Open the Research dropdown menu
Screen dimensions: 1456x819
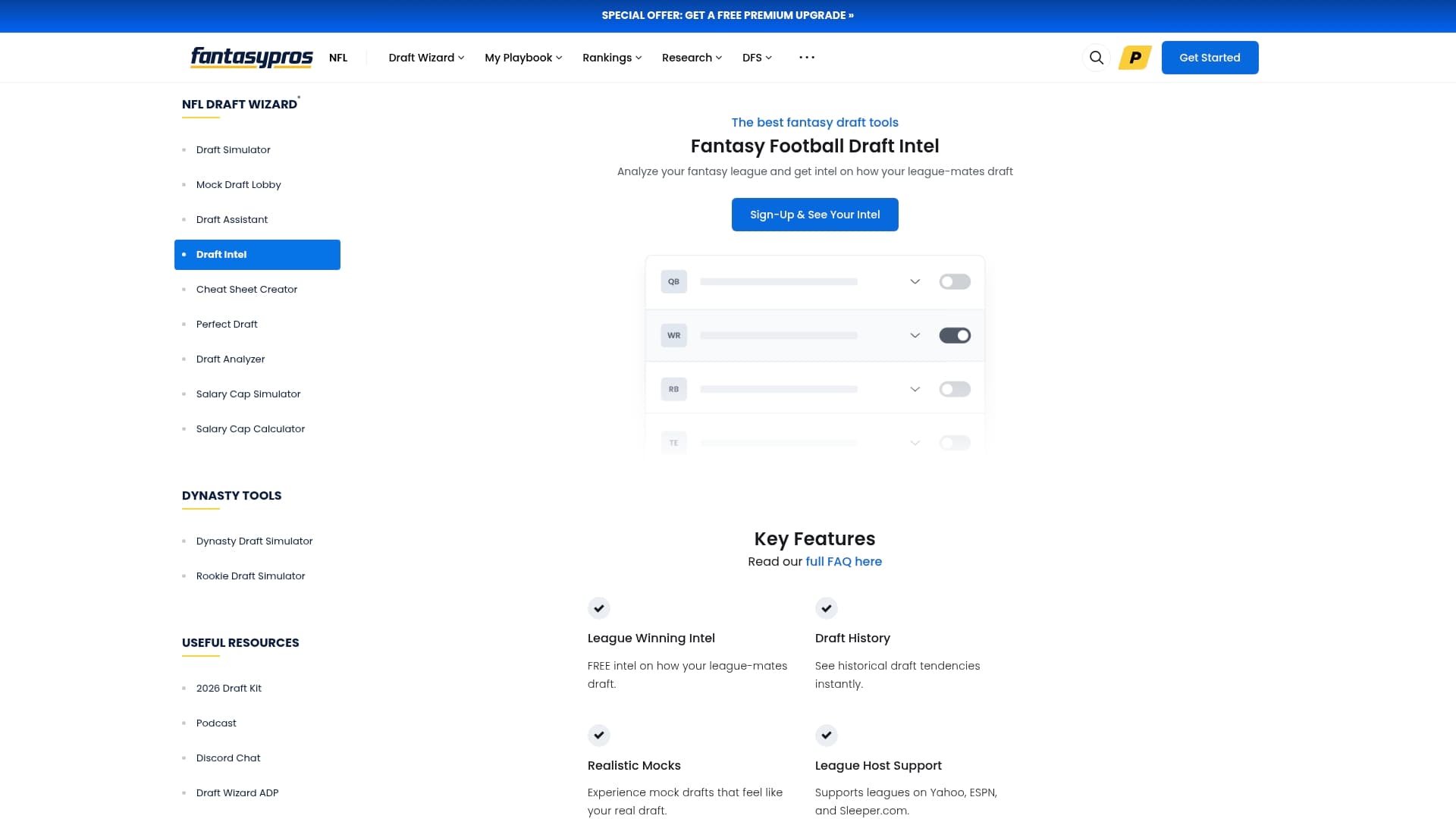click(692, 58)
